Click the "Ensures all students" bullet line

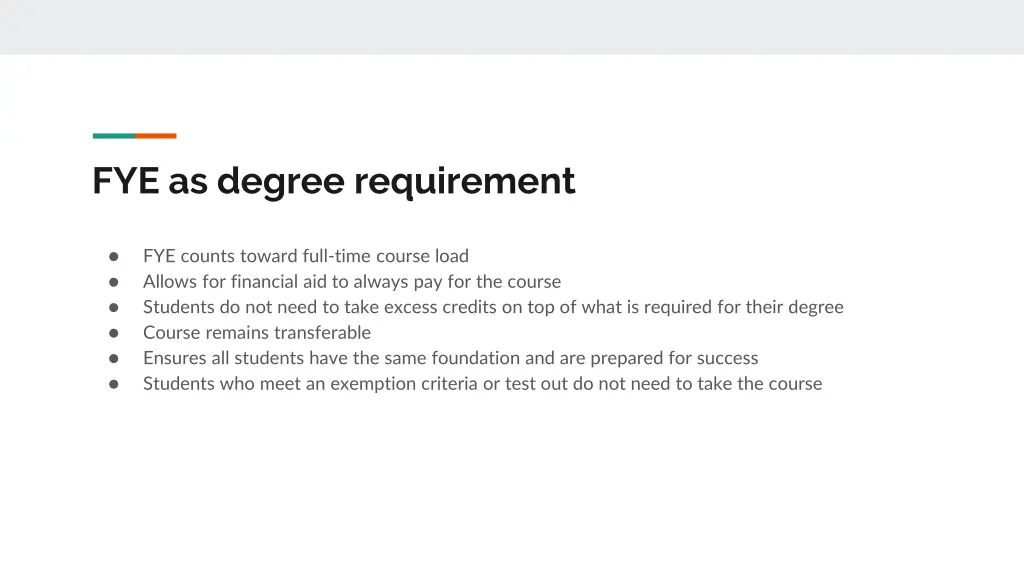pos(450,358)
